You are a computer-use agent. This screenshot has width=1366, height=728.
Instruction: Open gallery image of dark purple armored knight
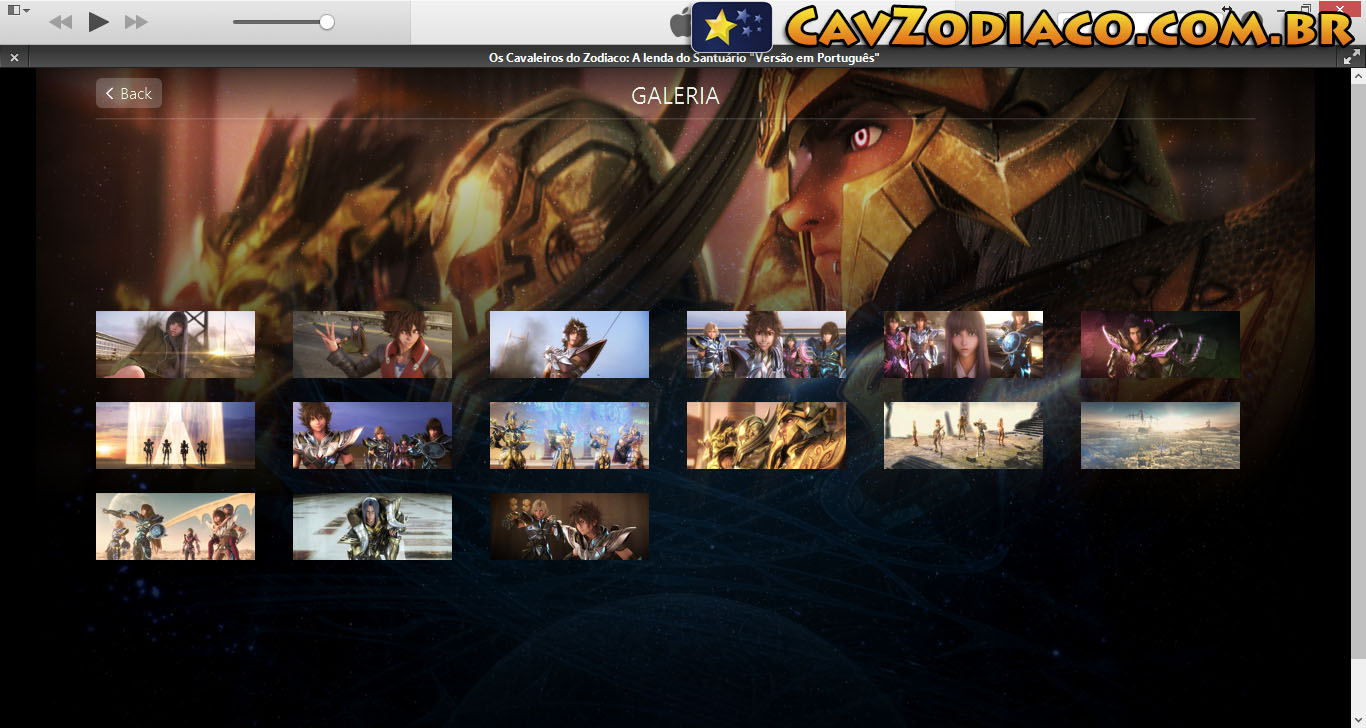click(1160, 344)
